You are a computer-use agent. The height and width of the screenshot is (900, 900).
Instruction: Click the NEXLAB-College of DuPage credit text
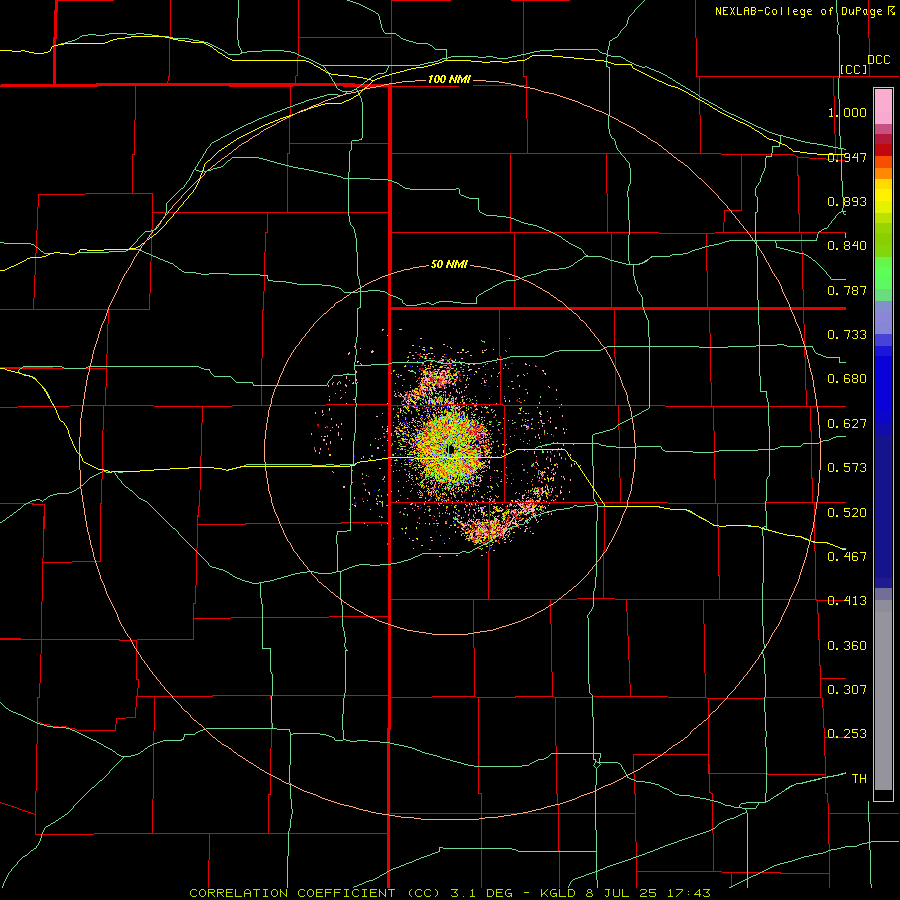(x=798, y=11)
